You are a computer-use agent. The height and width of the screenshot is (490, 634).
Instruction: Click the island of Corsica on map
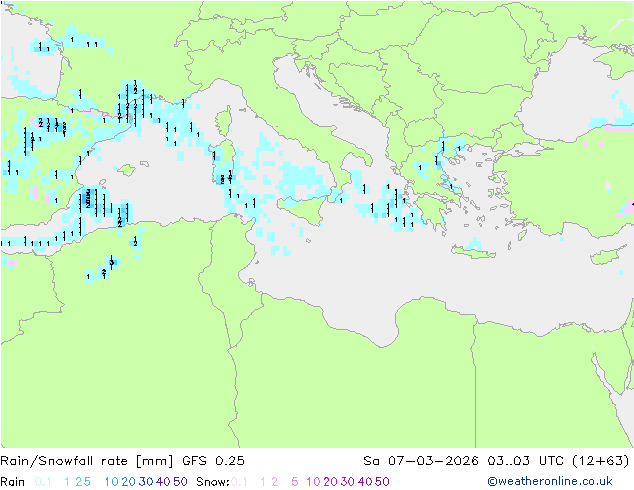pos(223,121)
